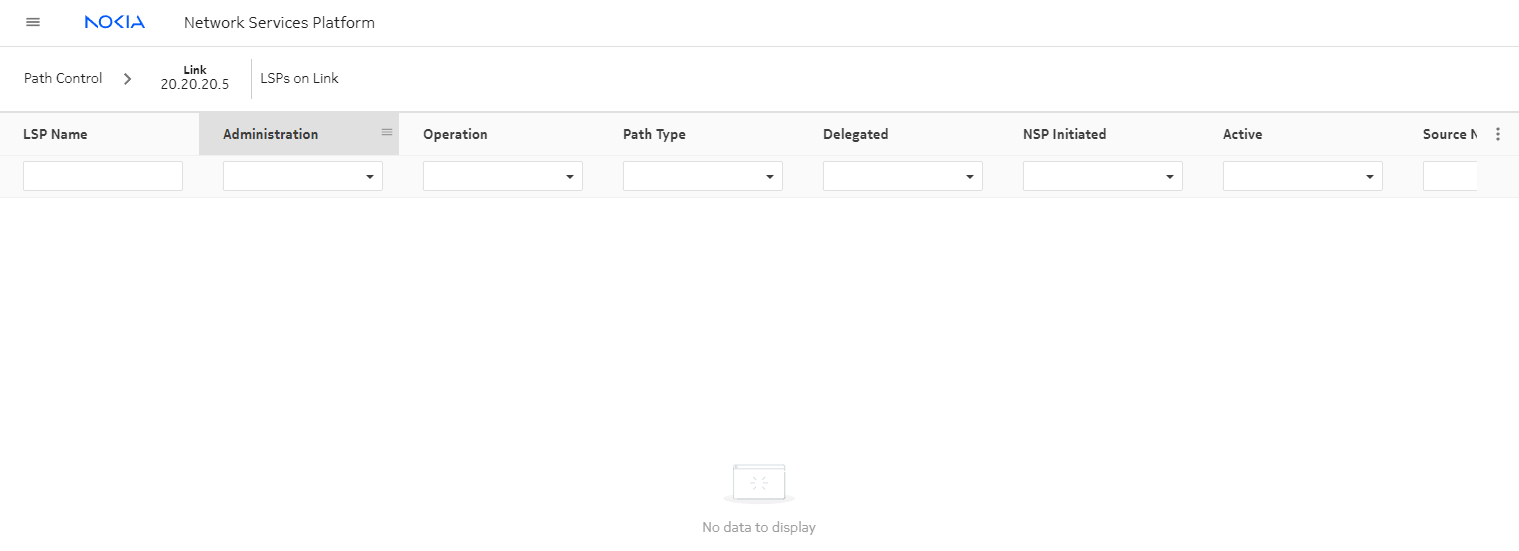Image resolution: width=1519 pixels, height=551 pixels.
Task: Go to Path Control breadcrumb
Action: (63, 78)
